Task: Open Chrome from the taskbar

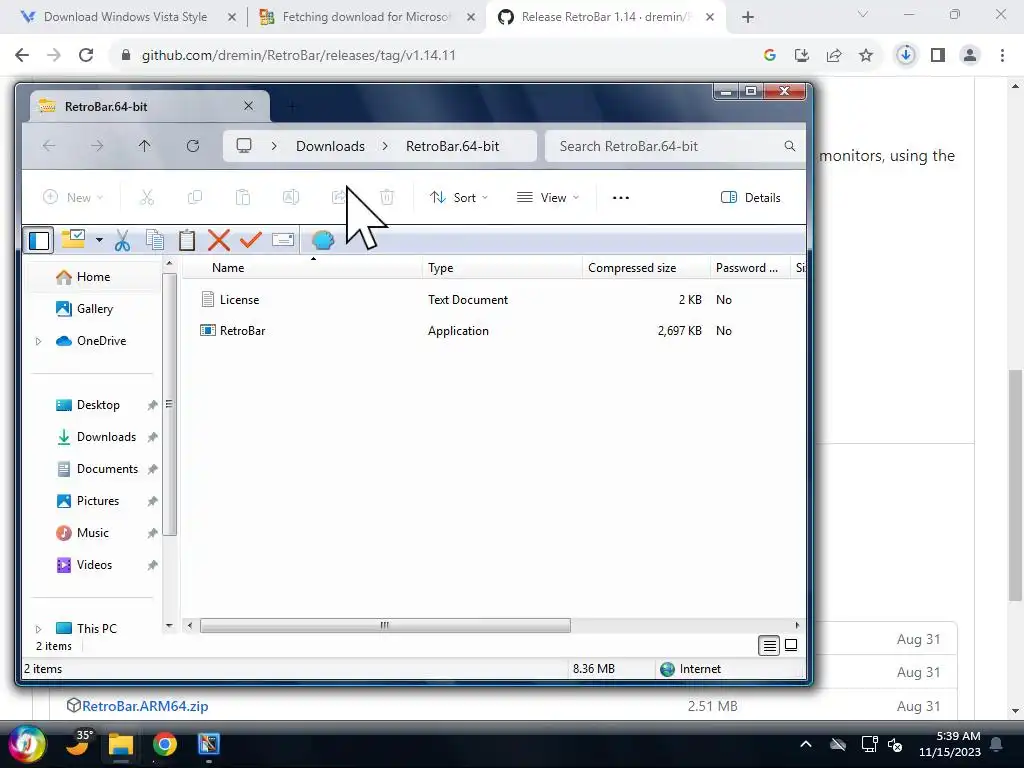Action: [165, 744]
